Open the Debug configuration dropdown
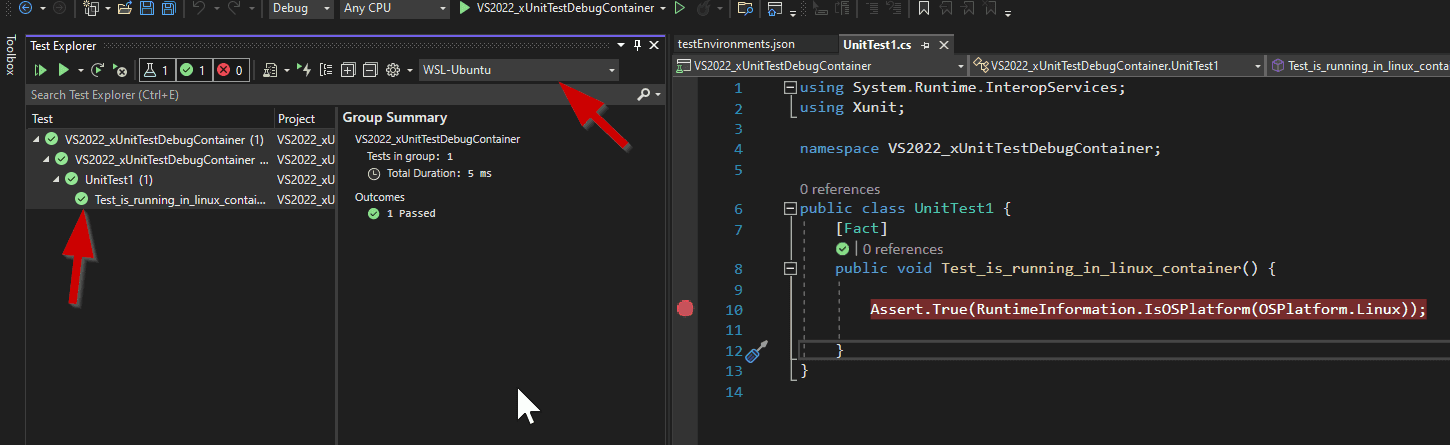 click(x=301, y=9)
